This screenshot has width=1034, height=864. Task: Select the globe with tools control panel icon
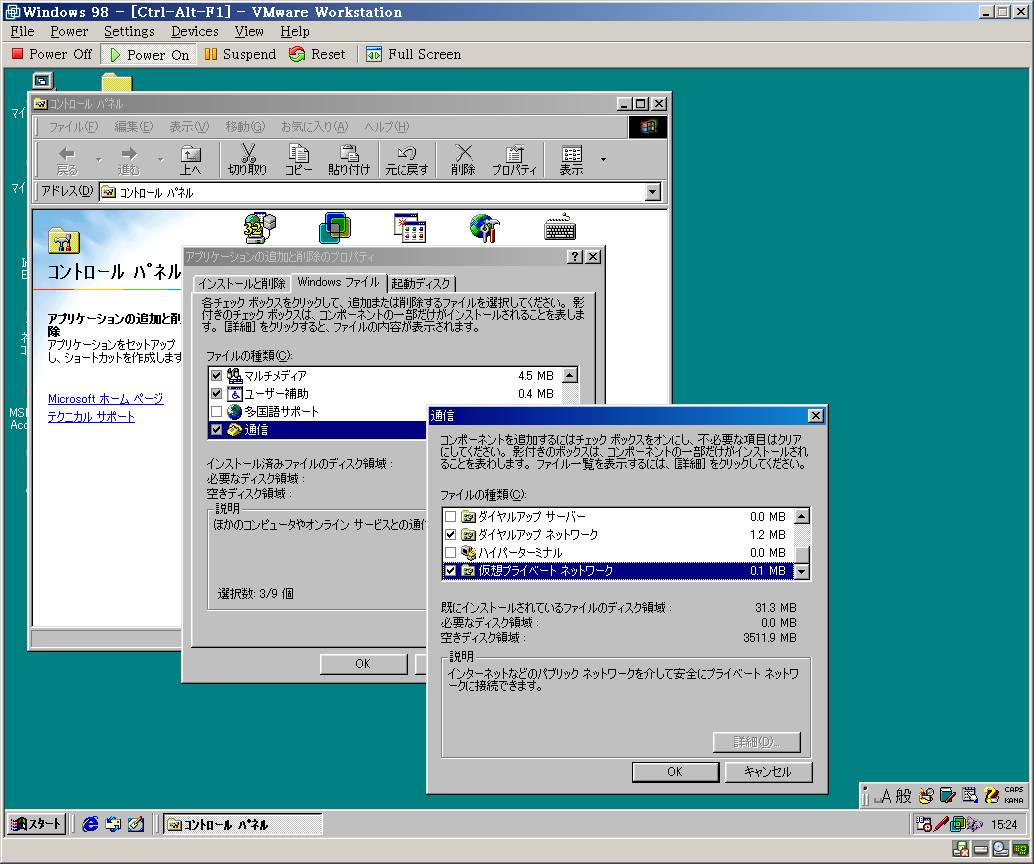tap(485, 228)
